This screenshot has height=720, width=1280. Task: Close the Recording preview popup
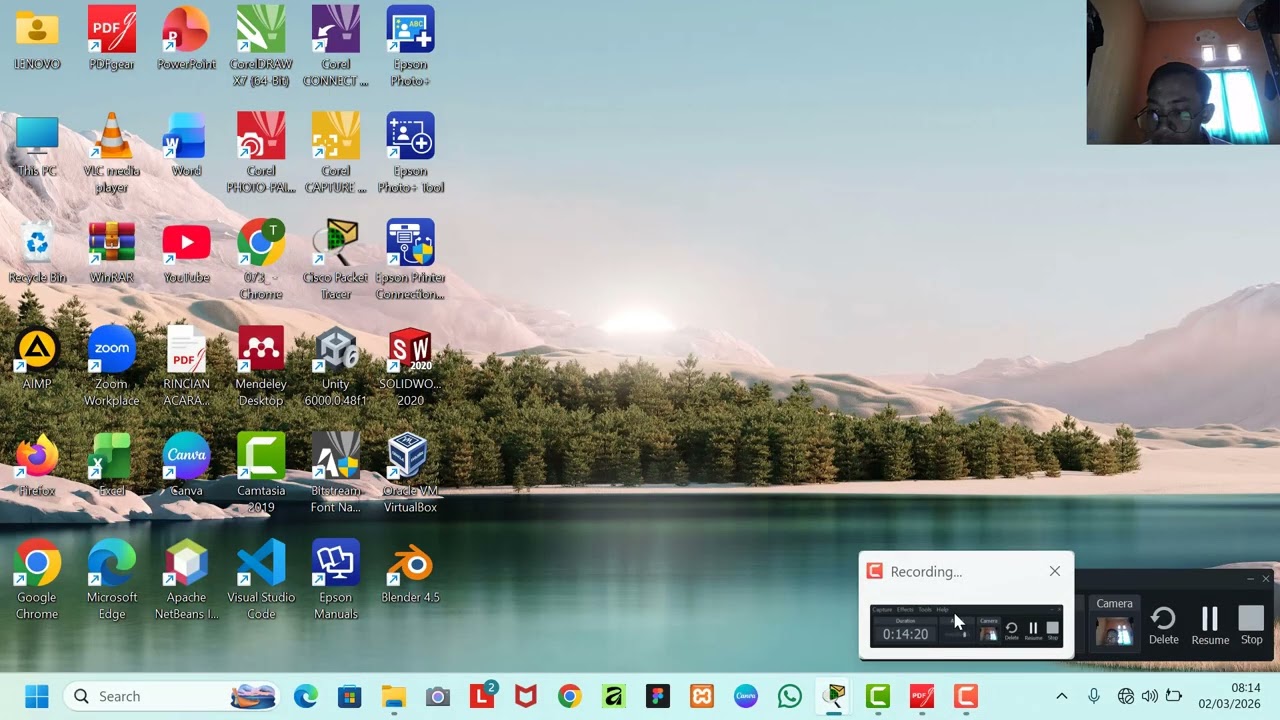coord(1054,571)
